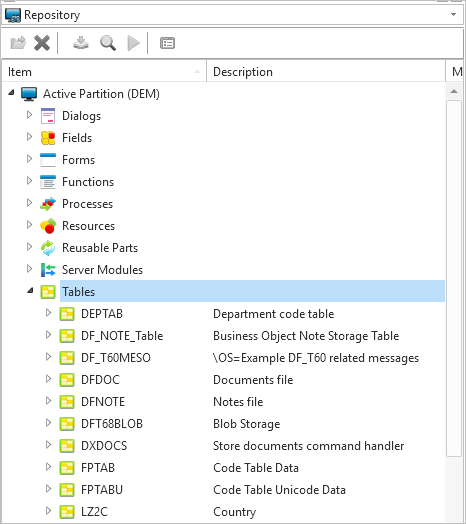The image size is (466, 524).
Task: Click the open folder toolbar icon
Action: point(18,43)
